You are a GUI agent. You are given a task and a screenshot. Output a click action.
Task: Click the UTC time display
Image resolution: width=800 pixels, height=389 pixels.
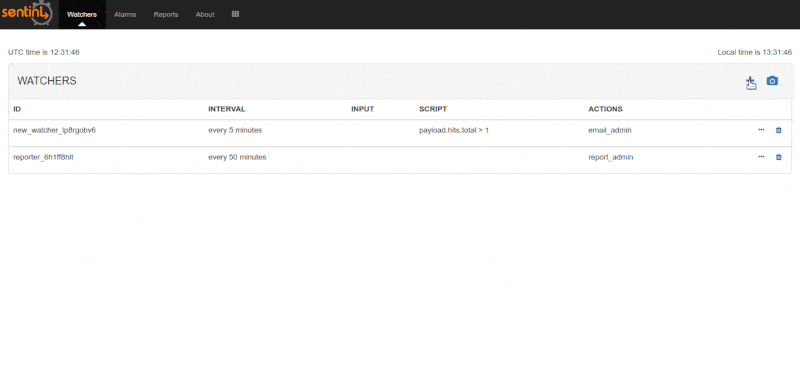(44, 52)
